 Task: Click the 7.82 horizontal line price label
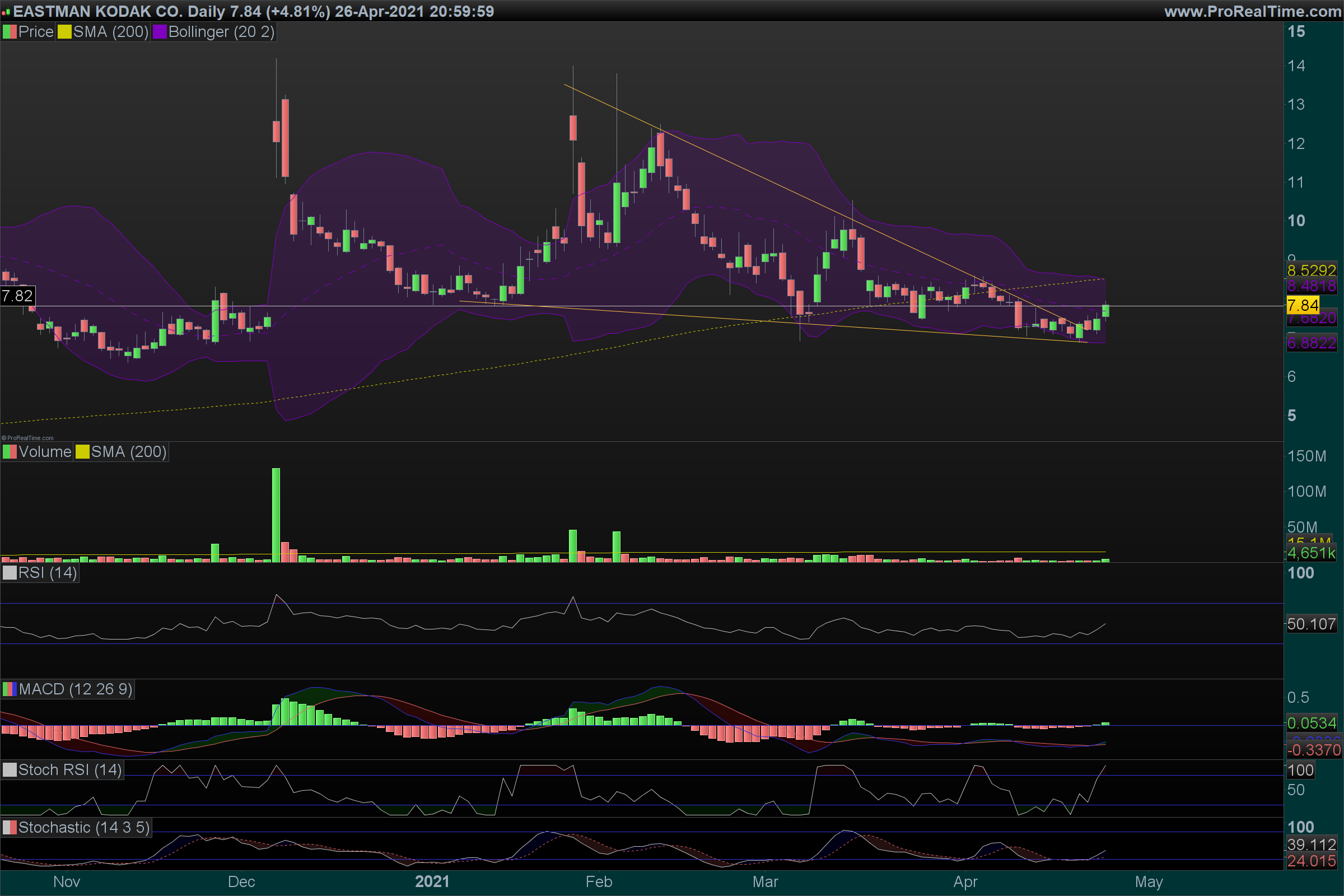(18, 296)
